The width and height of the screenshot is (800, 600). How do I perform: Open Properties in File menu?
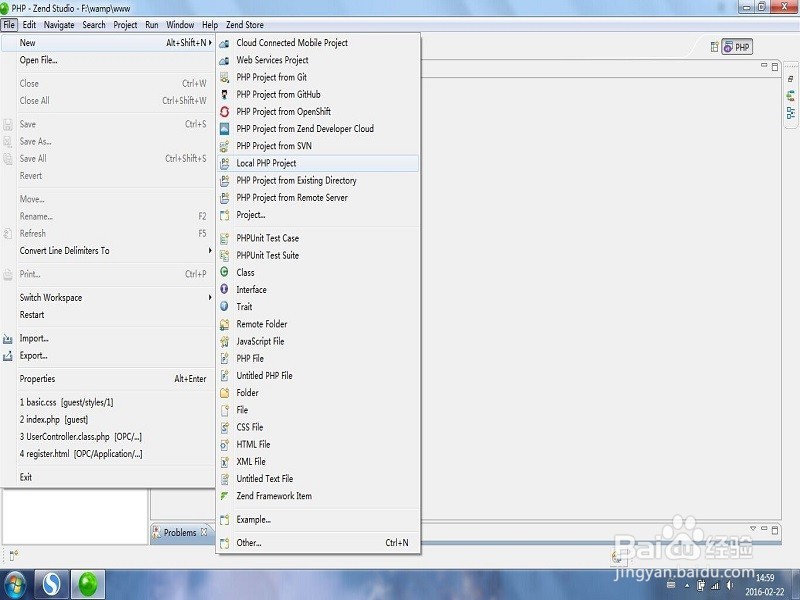coord(108,379)
